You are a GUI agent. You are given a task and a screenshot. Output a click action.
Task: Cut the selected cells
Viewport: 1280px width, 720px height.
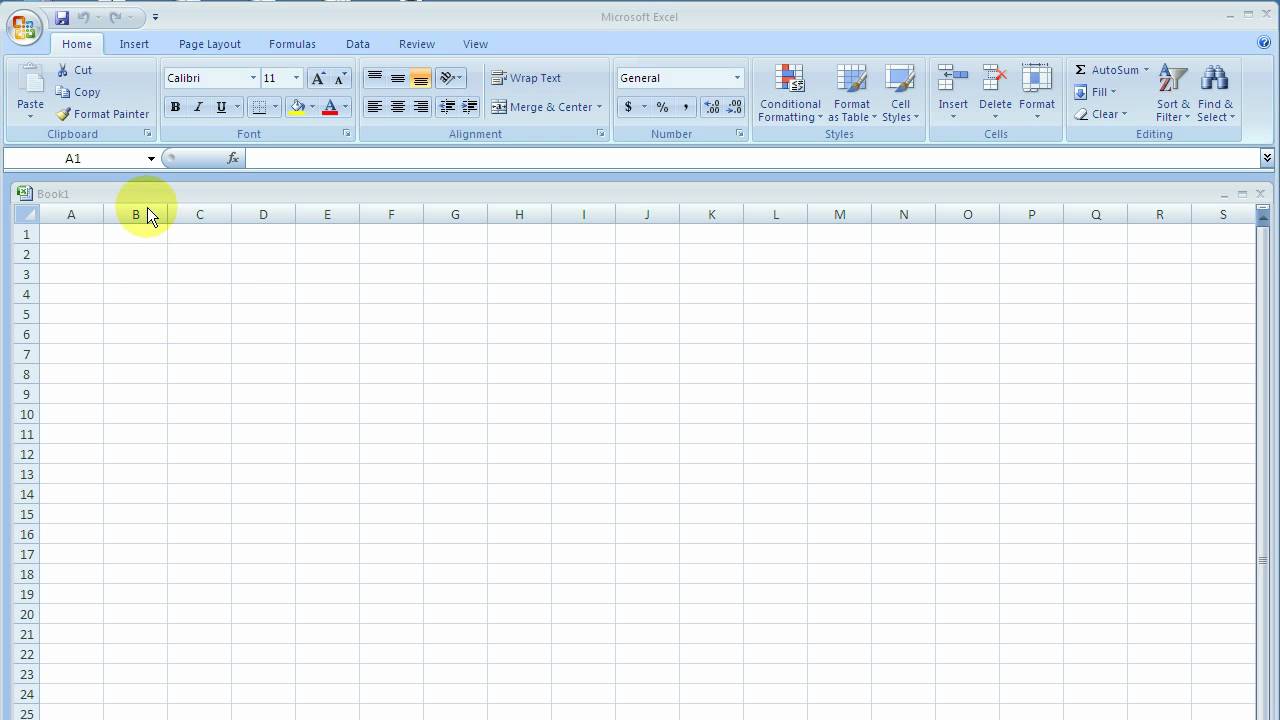pos(73,70)
